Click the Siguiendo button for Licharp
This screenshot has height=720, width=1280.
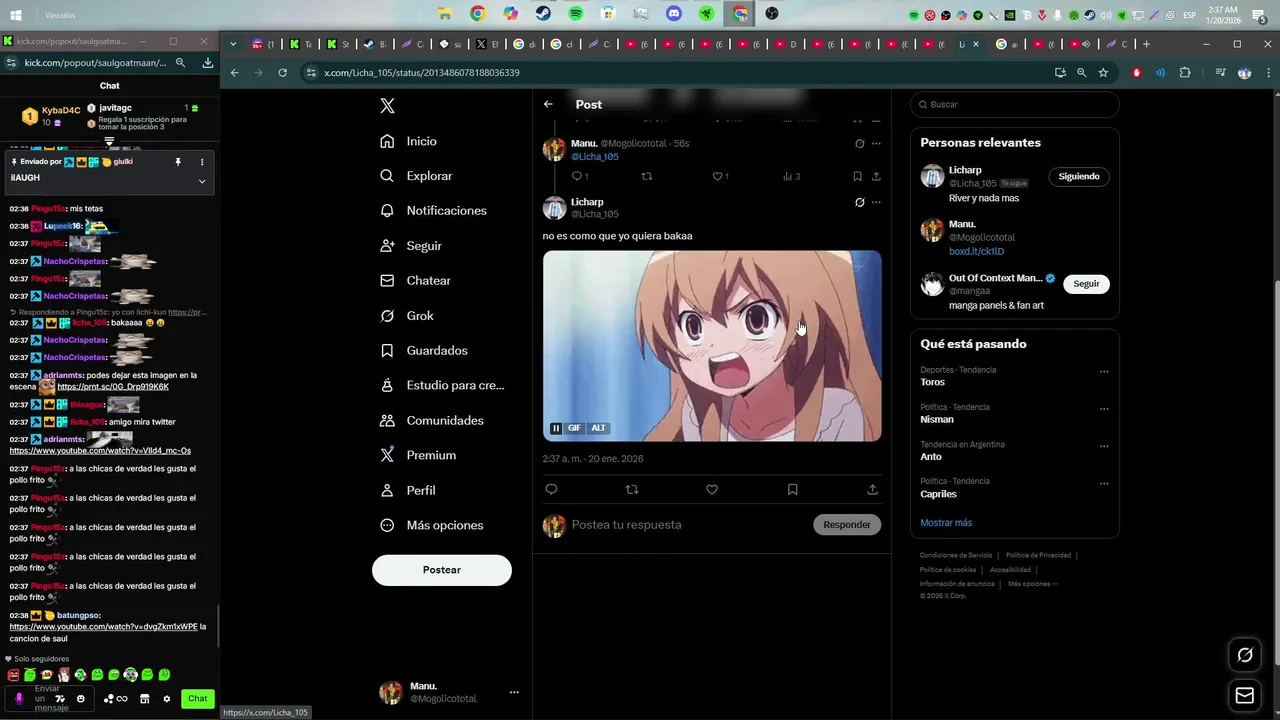click(1079, 176)
